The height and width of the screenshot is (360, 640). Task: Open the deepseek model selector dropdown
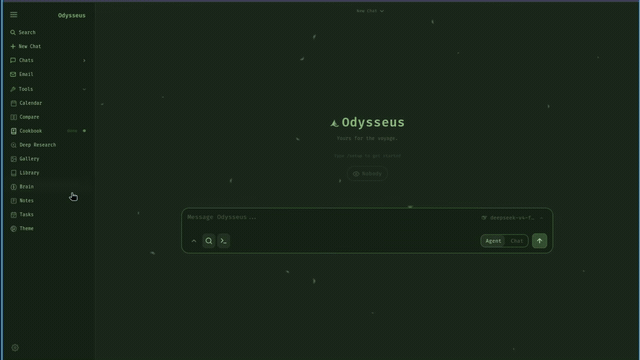(512, 218)
